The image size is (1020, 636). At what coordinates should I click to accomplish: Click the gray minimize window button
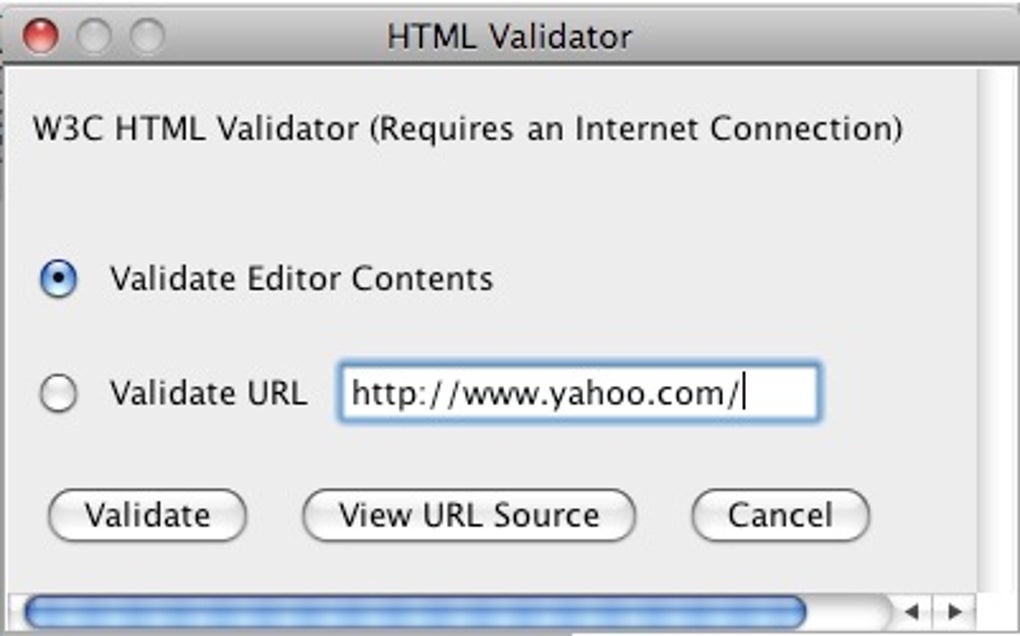coord(95,37)
